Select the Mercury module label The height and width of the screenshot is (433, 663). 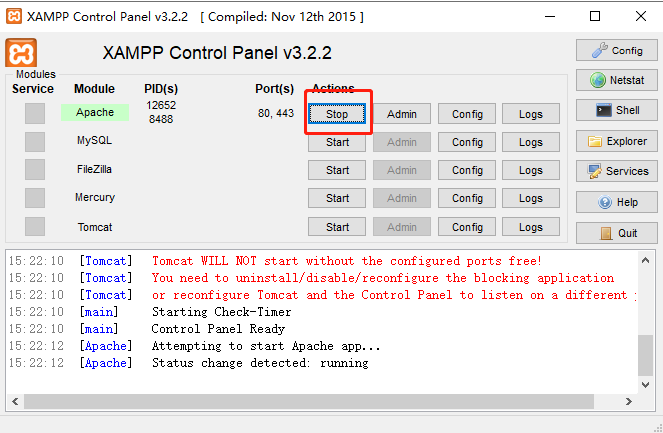click(95, 197)
